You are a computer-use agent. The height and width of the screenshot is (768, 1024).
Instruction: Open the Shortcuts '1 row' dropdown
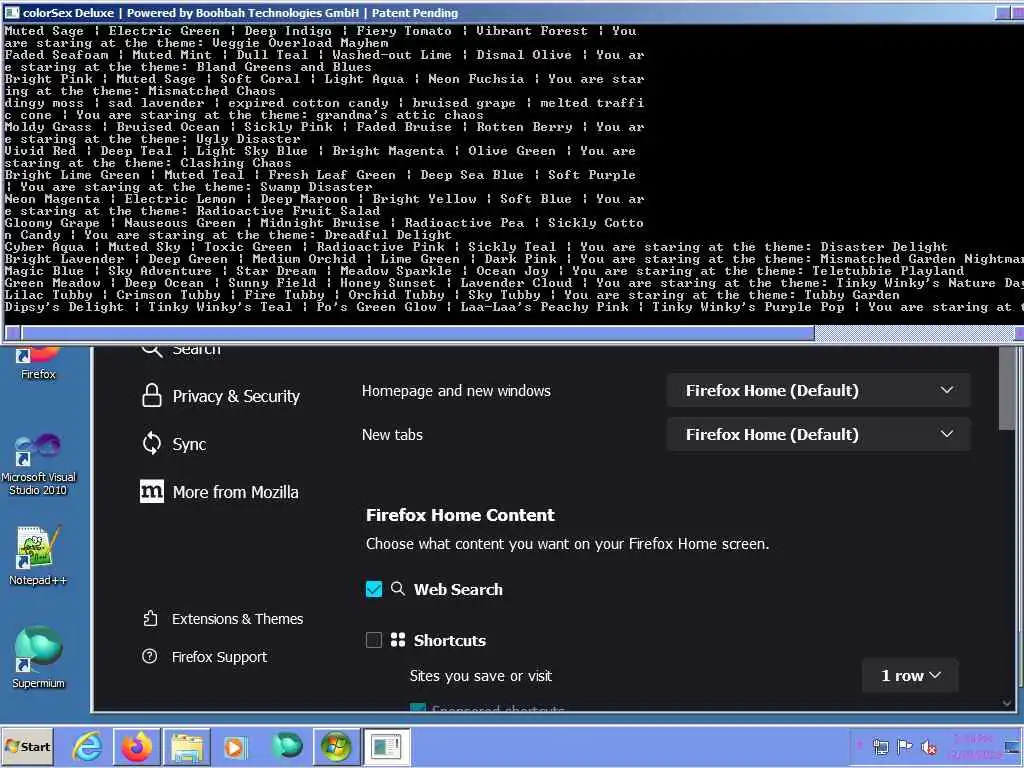pyautogui.click(x=910, y=675)
